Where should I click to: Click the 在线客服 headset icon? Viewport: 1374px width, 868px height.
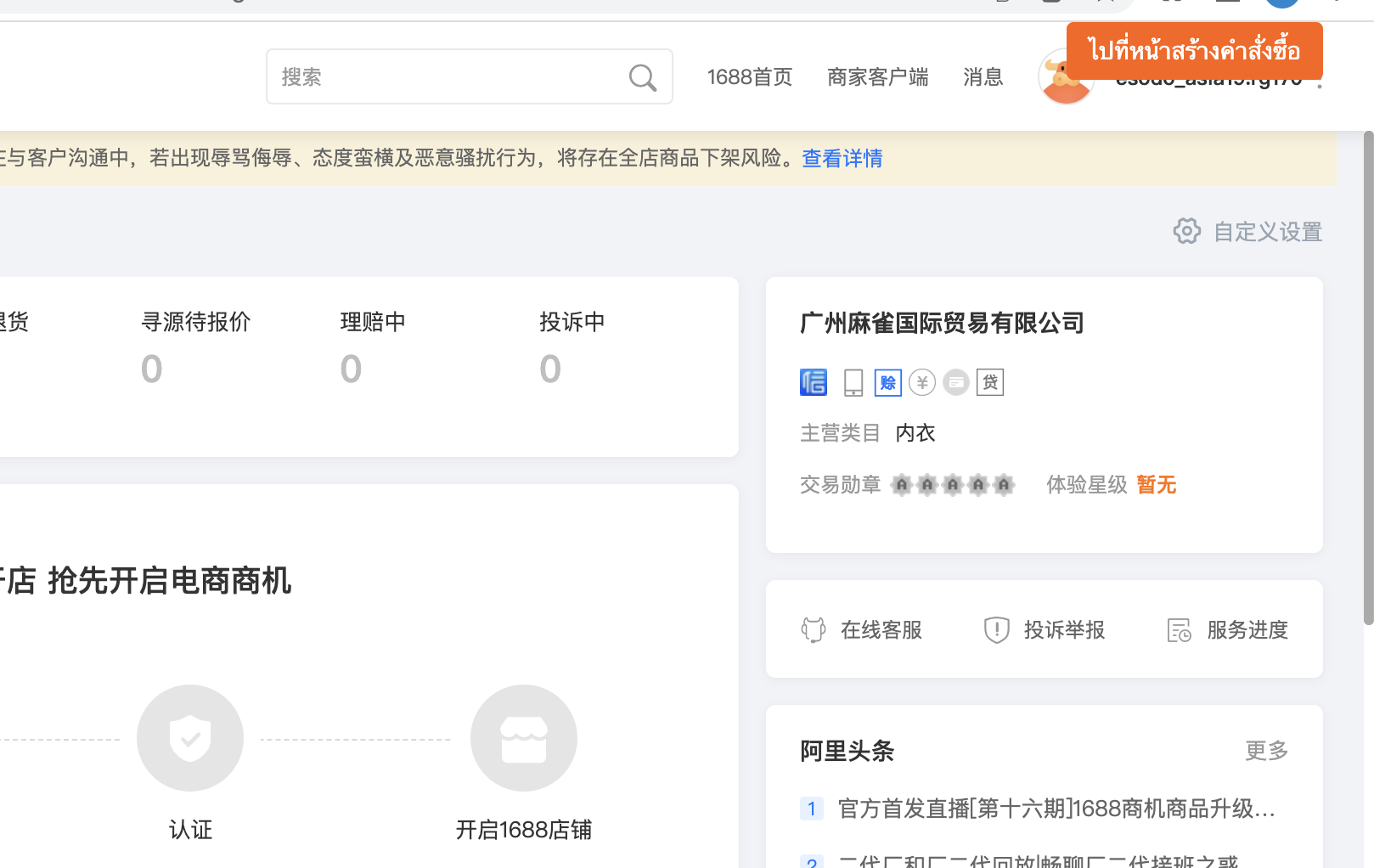point(814,629)
